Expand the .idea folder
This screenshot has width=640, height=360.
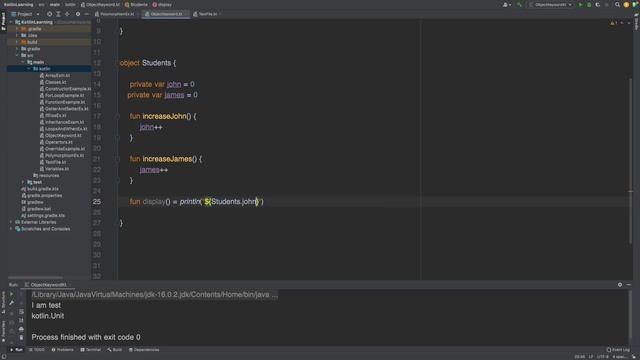pyautogui.click(x=17, y=36)
